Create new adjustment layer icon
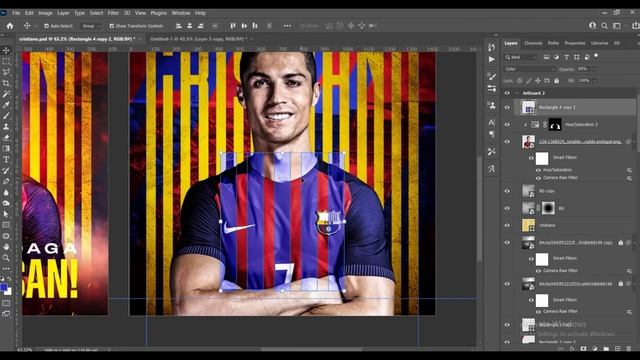Viewport: 640px width, 360px height. coord(595,349)
